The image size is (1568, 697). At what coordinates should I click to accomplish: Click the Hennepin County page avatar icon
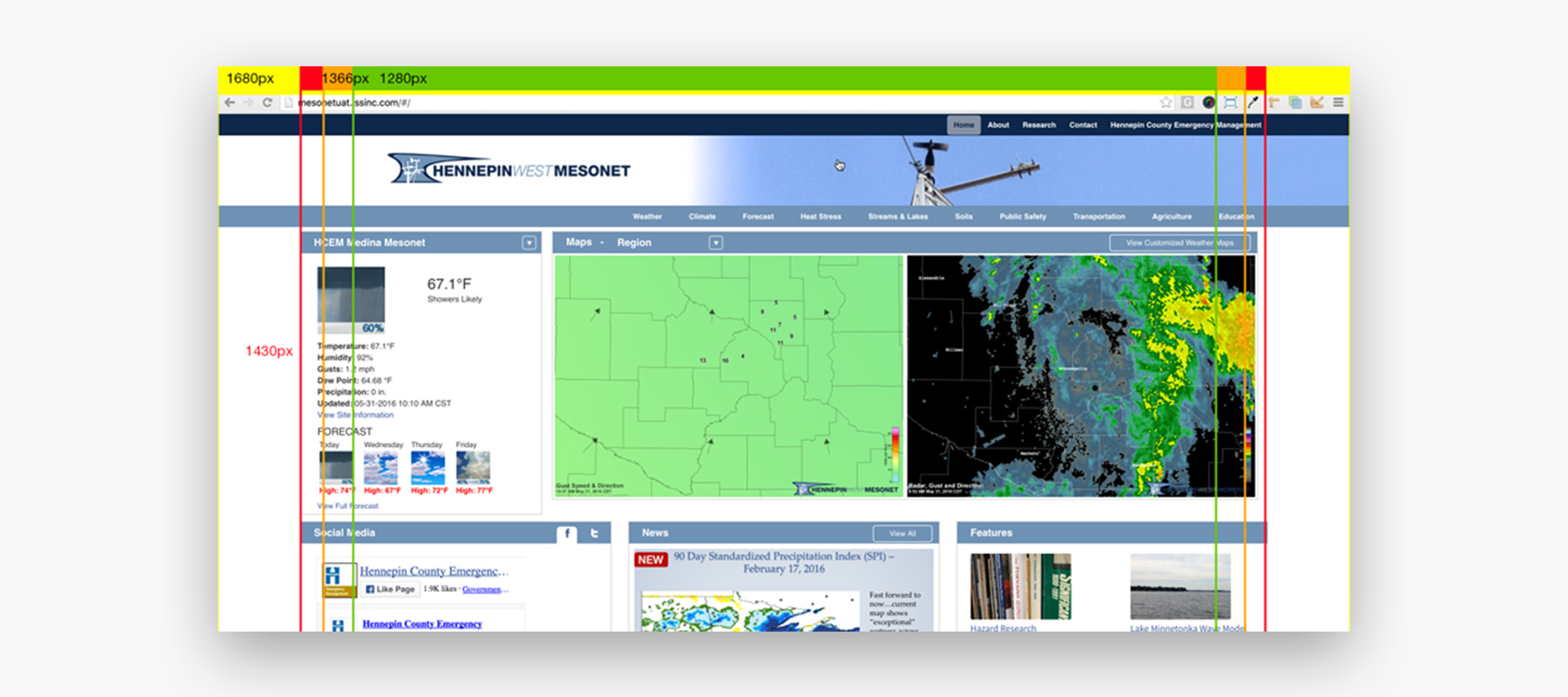click(x=339, y=579)
